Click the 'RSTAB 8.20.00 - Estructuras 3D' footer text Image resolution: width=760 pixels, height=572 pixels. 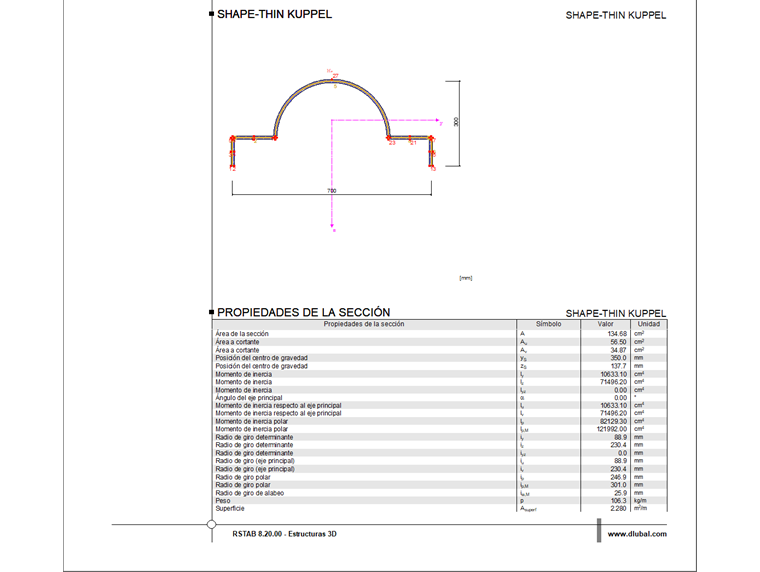[285, 534]
